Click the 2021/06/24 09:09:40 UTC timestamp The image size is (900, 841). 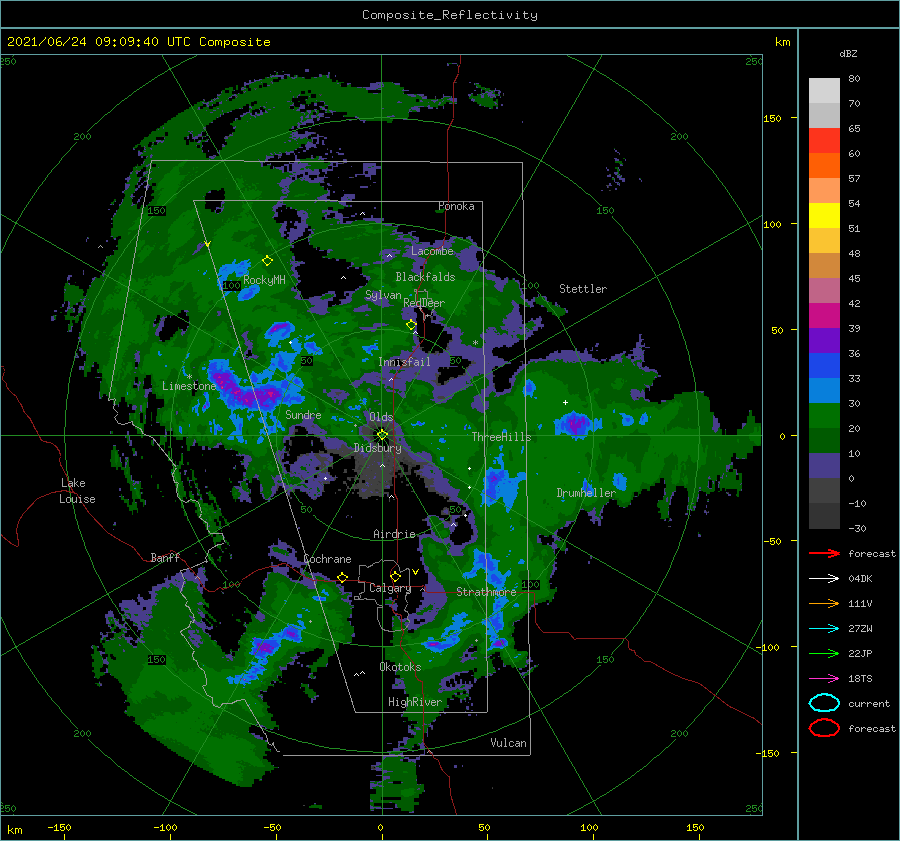tap(138, 42)
